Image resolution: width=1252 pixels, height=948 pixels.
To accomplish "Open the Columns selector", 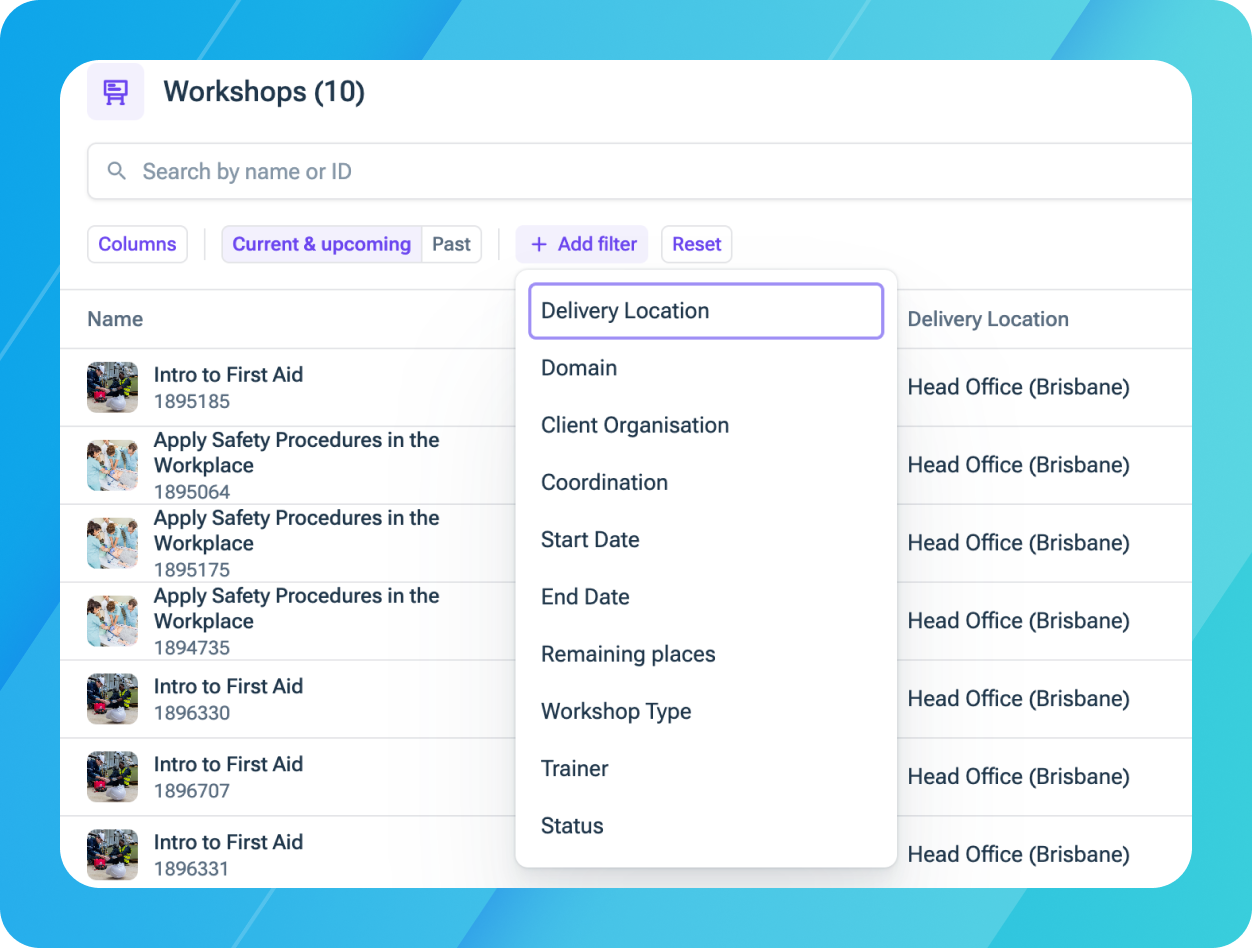I will point(137,244).
